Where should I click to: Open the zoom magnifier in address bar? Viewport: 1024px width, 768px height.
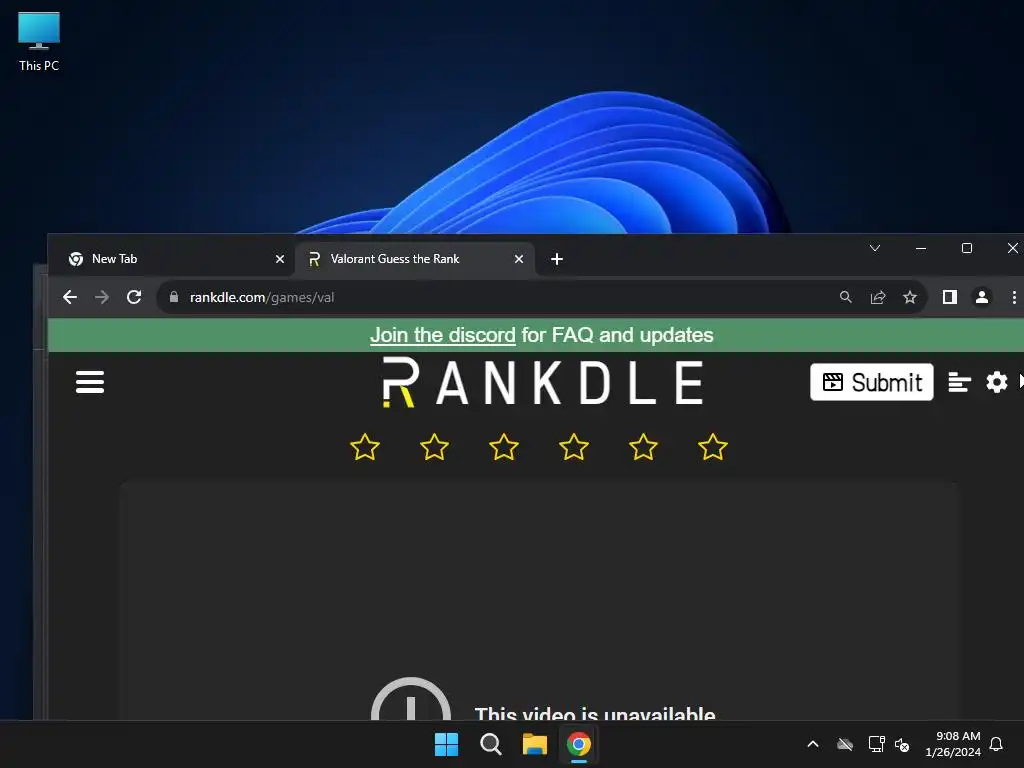pos(846,297)
